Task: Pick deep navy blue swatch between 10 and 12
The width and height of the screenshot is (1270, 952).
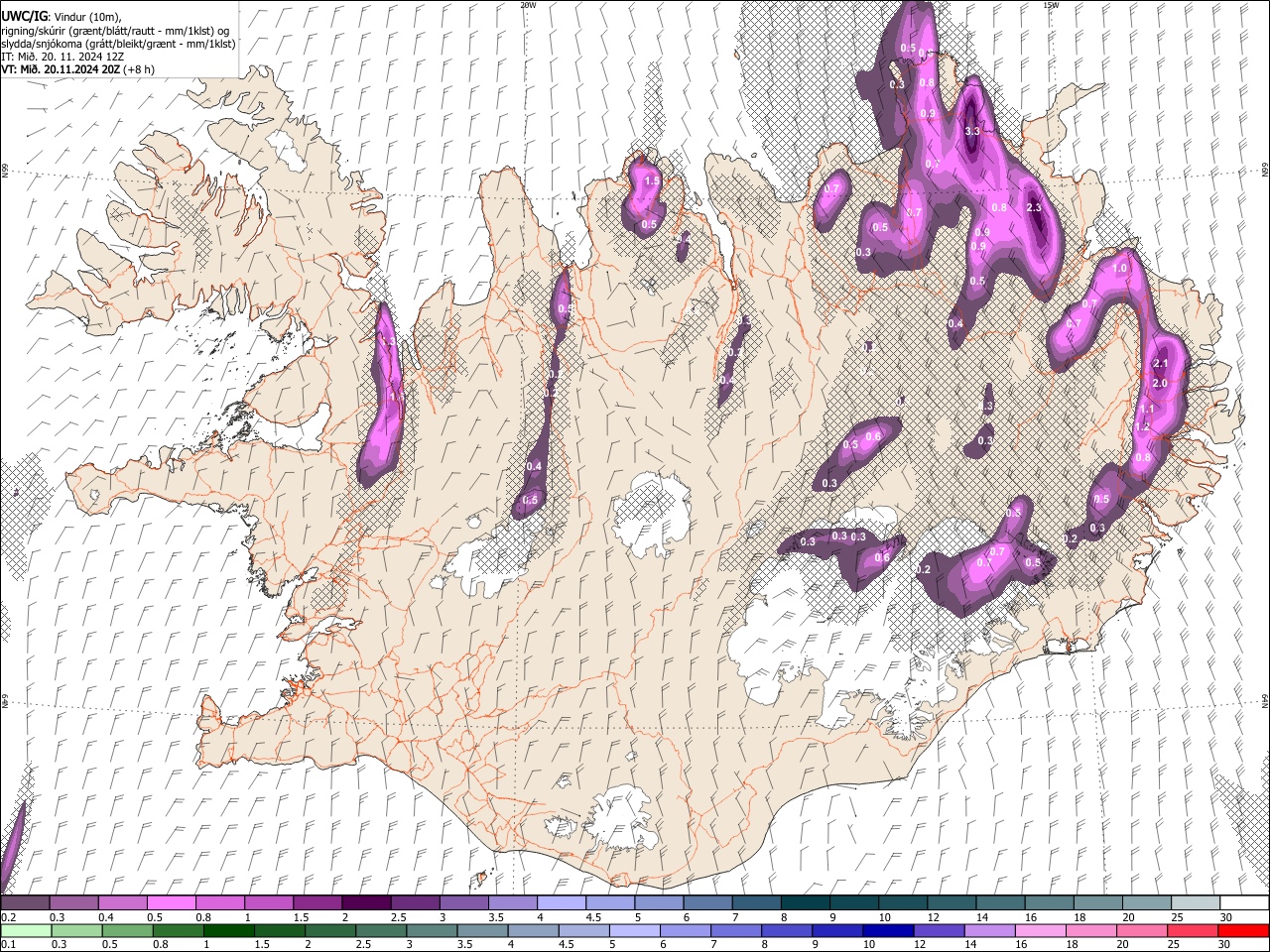Action: [887, 930]
